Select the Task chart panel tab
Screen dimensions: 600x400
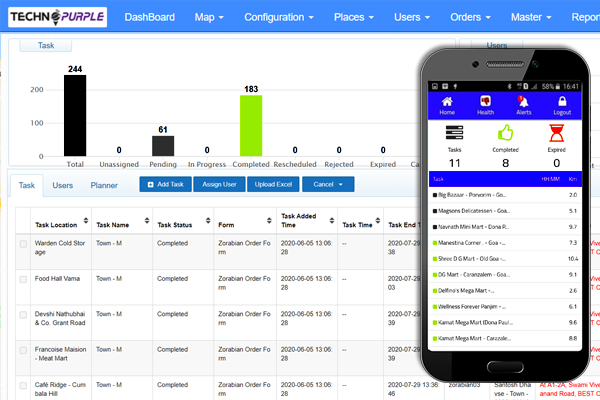pos(46,45)
